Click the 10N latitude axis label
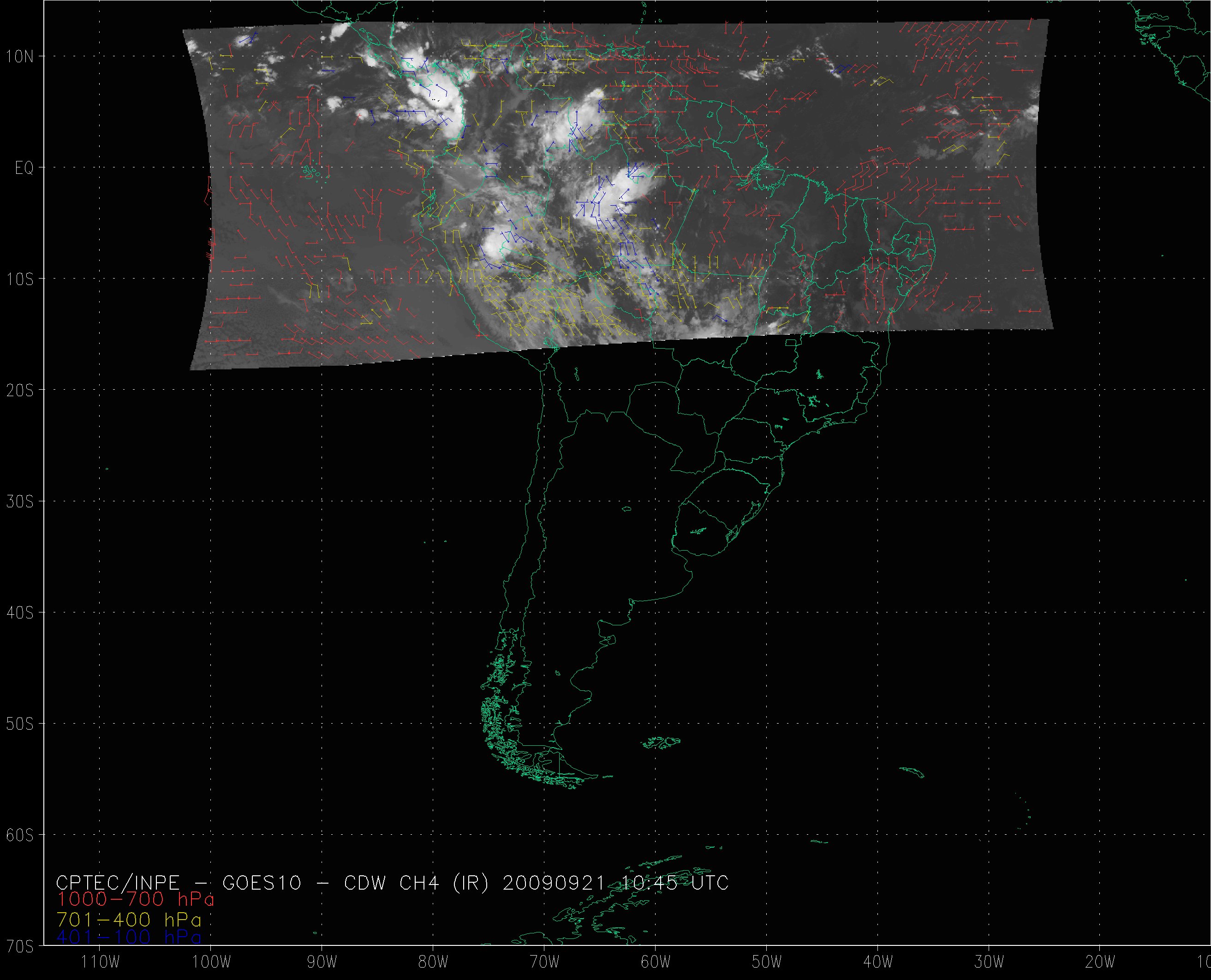 20,56
